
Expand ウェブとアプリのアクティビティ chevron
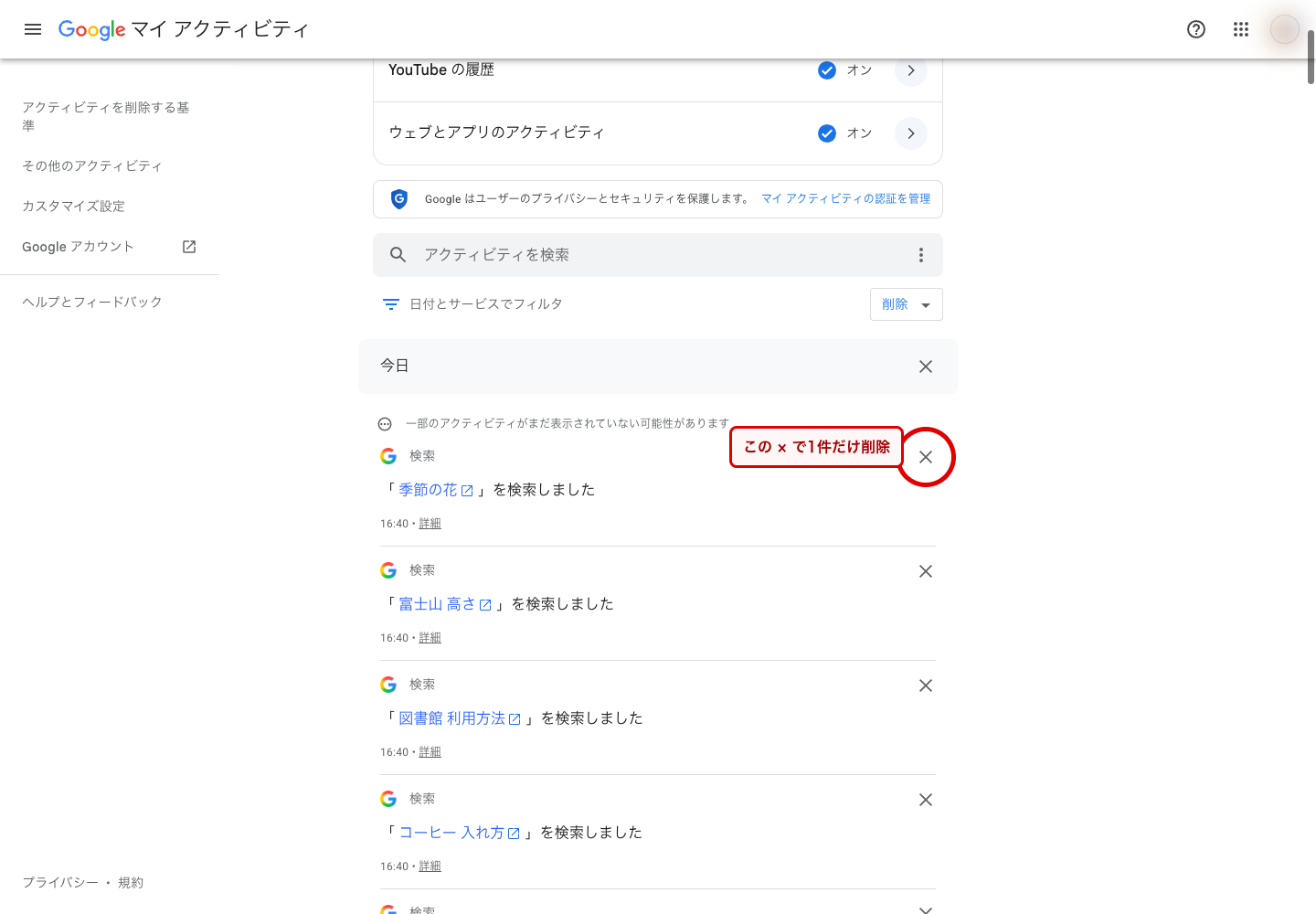pos(911,133)
